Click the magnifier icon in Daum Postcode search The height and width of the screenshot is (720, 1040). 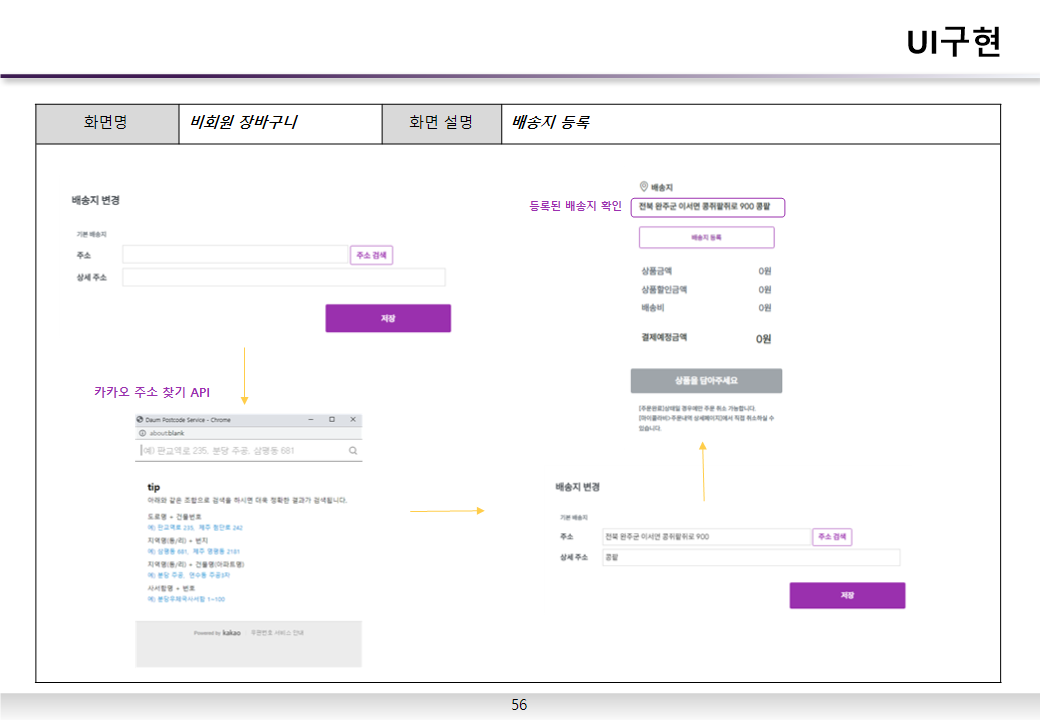point(353,451)
